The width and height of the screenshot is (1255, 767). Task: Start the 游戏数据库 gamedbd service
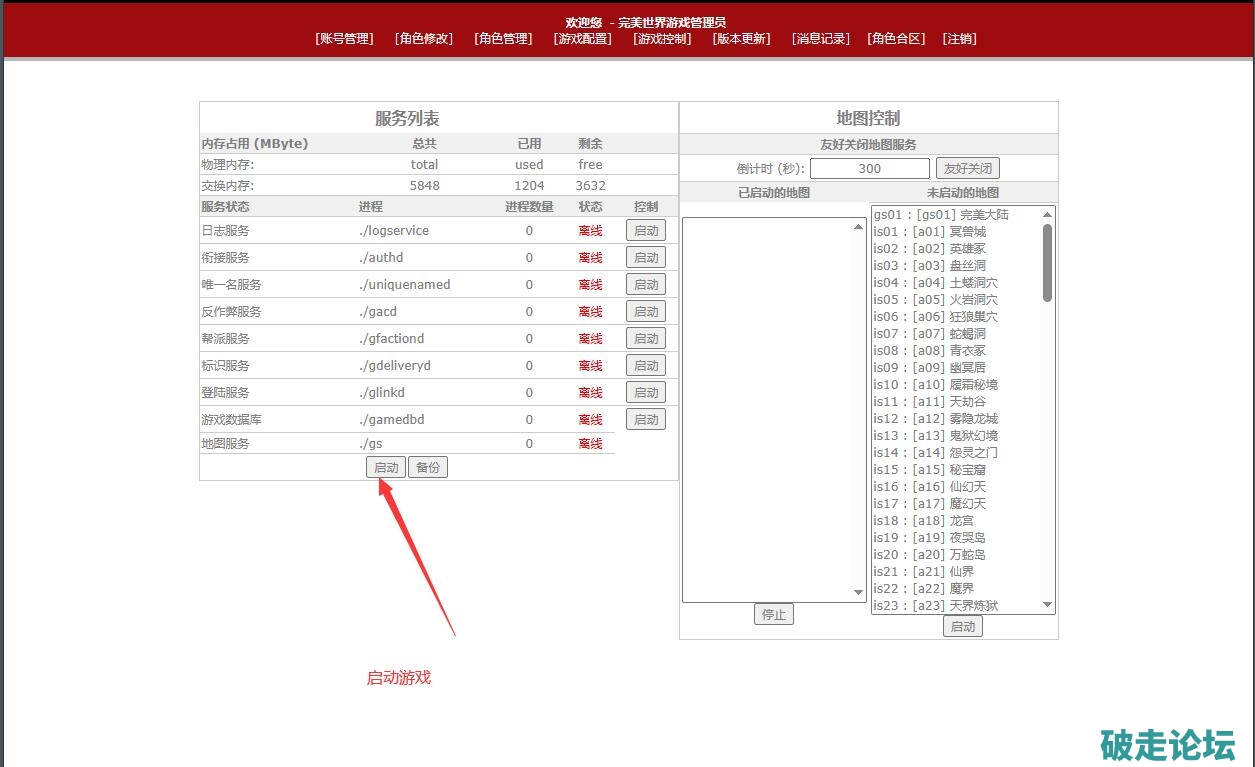[x=645, y=420]
